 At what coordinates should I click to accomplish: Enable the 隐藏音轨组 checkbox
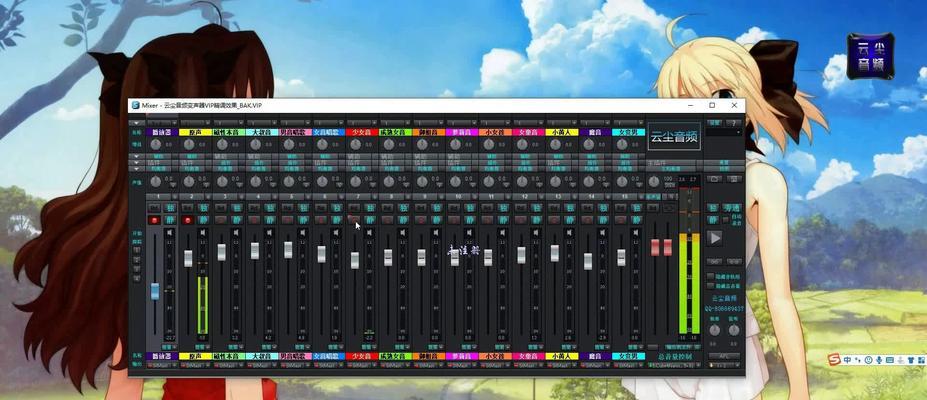[x=711, y=277]
